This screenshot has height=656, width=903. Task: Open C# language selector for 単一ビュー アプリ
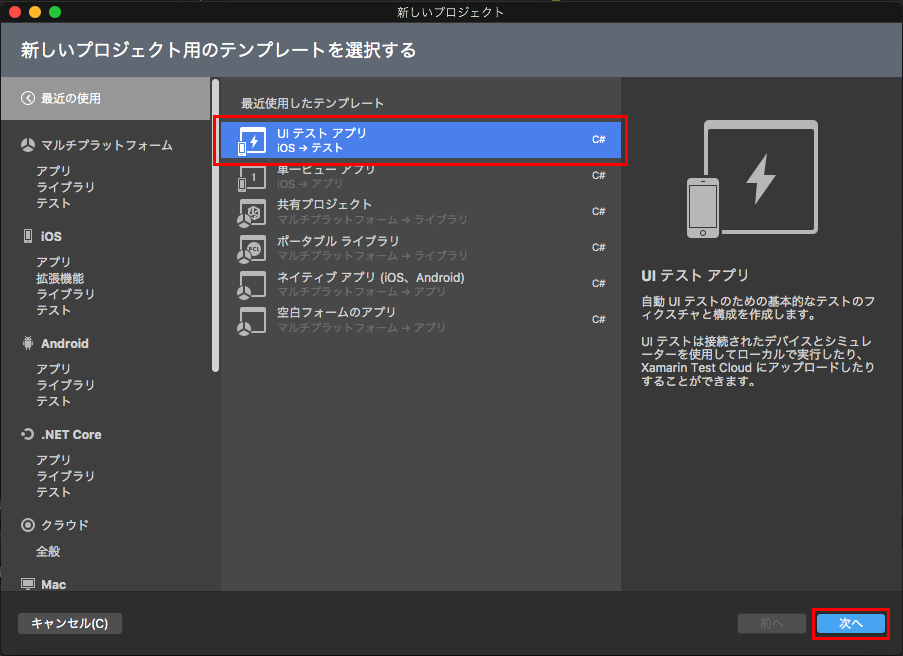(598, 175)
